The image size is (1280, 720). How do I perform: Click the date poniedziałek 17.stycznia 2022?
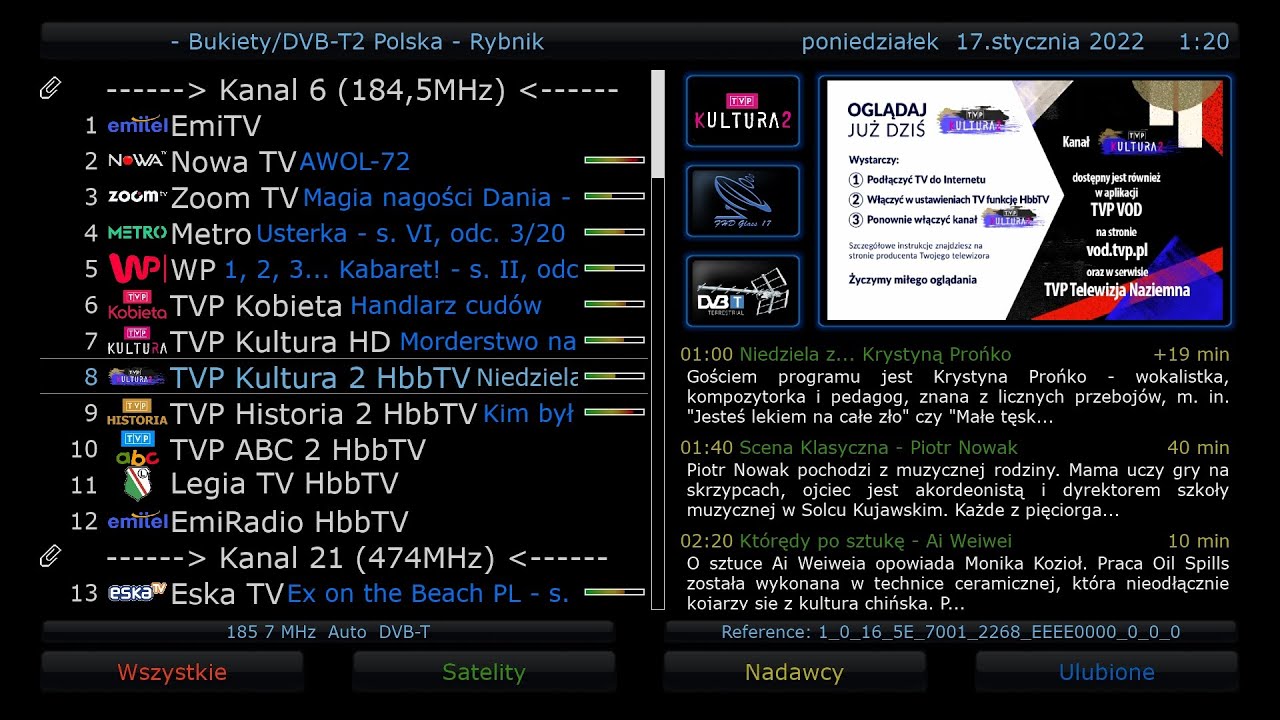coord(973,42)
